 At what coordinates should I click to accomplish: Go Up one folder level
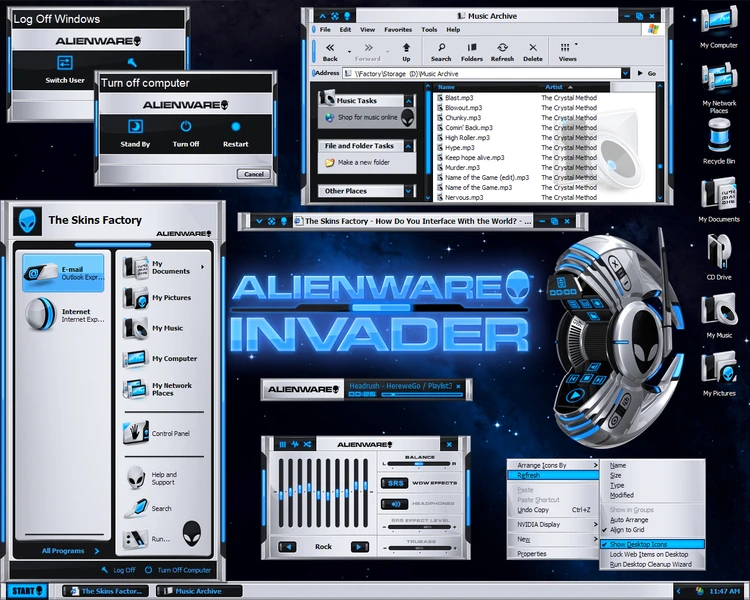click(406, 52)
